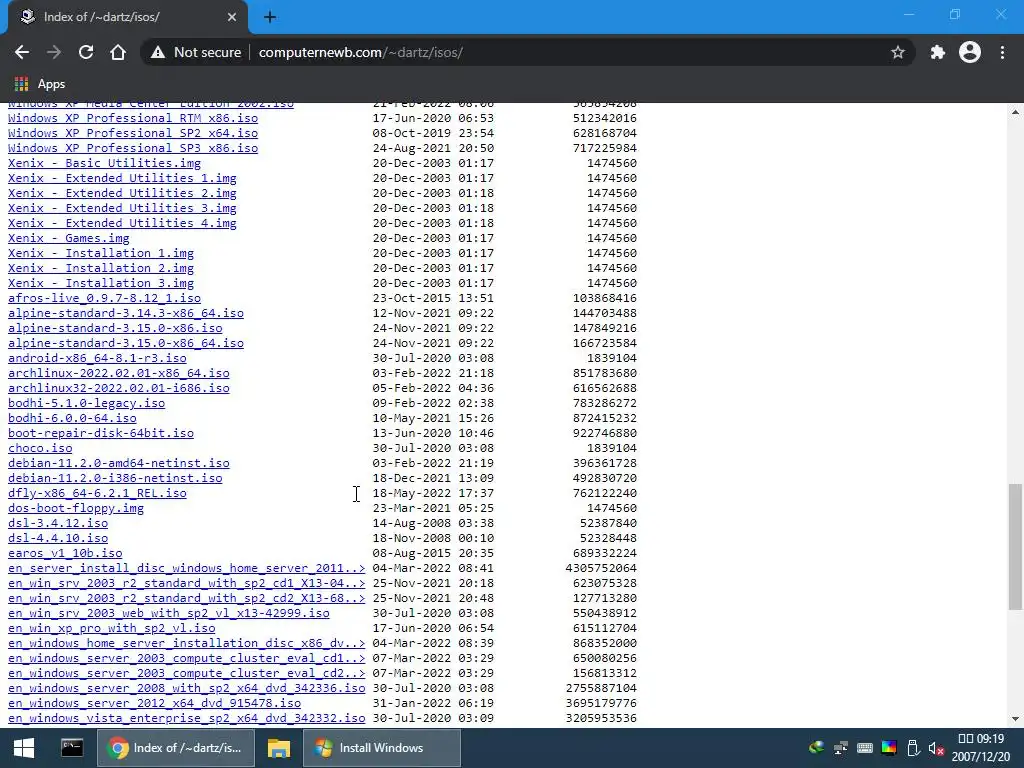Click the colorful display tray icon
Viewport: 1024px width, 768px height.
889,748
